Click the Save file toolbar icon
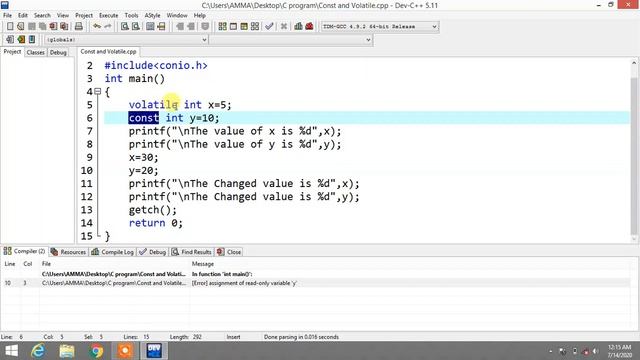Viewport: 640px width, 360px height. [31, 27]
